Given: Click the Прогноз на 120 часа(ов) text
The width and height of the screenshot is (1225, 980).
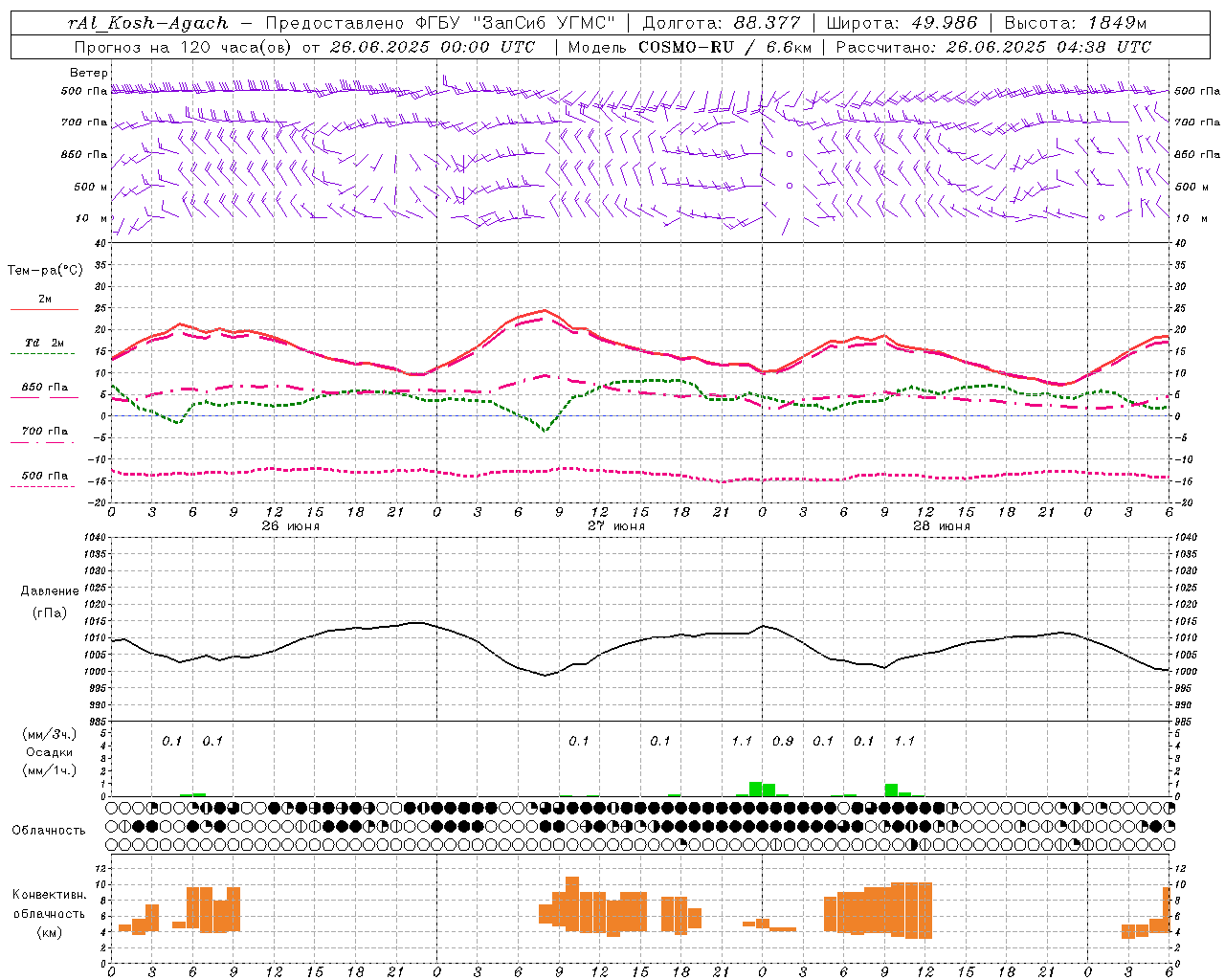Looking at the screenshot, I should point(183,47).
